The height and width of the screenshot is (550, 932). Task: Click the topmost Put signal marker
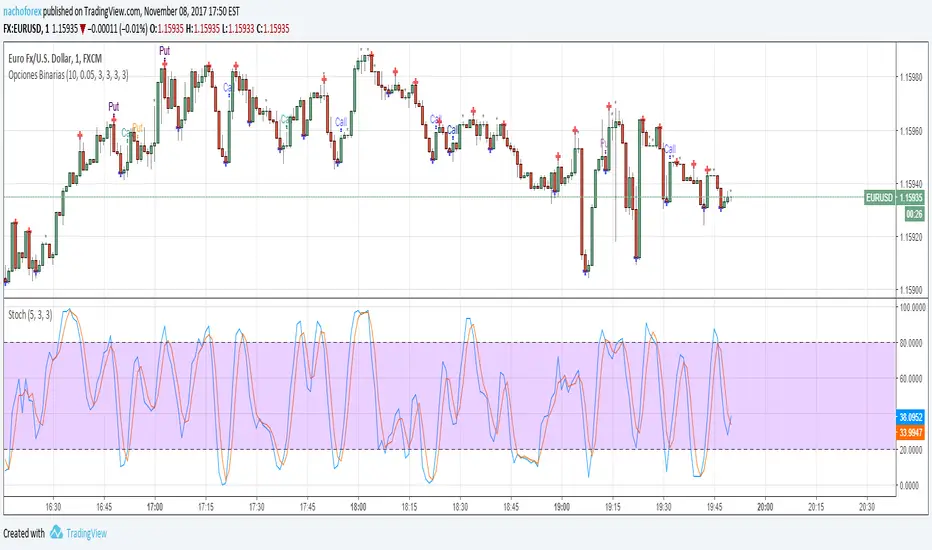coord(165,51)
